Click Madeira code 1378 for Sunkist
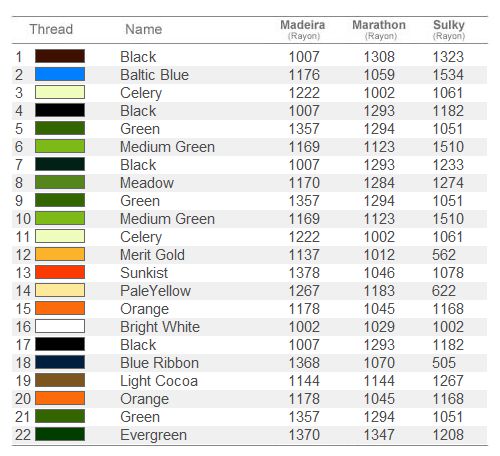500x456 pixels. (x=304, y=273)
